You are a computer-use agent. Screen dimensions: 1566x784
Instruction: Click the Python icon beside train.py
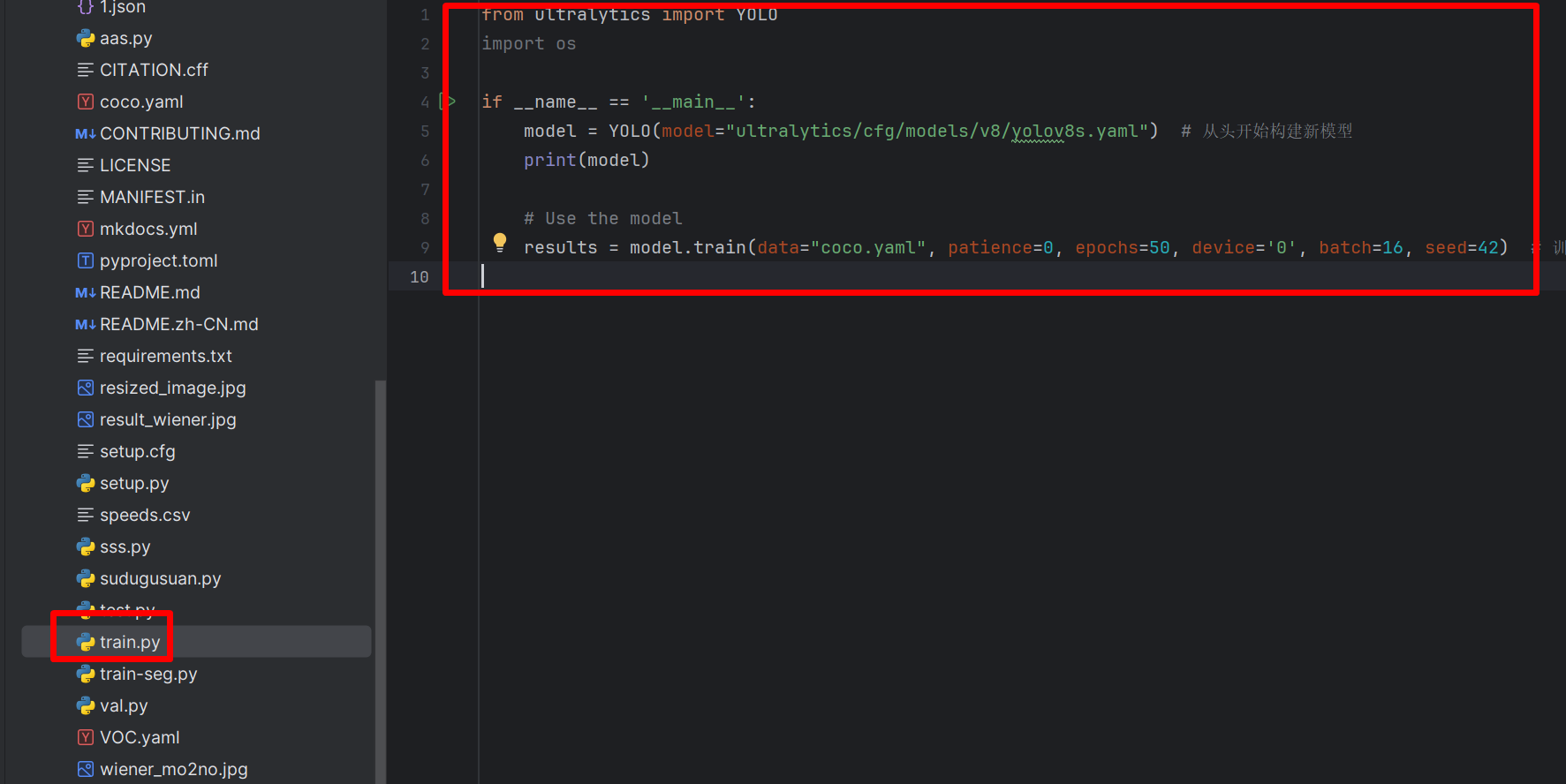click(x=86, y=642)
